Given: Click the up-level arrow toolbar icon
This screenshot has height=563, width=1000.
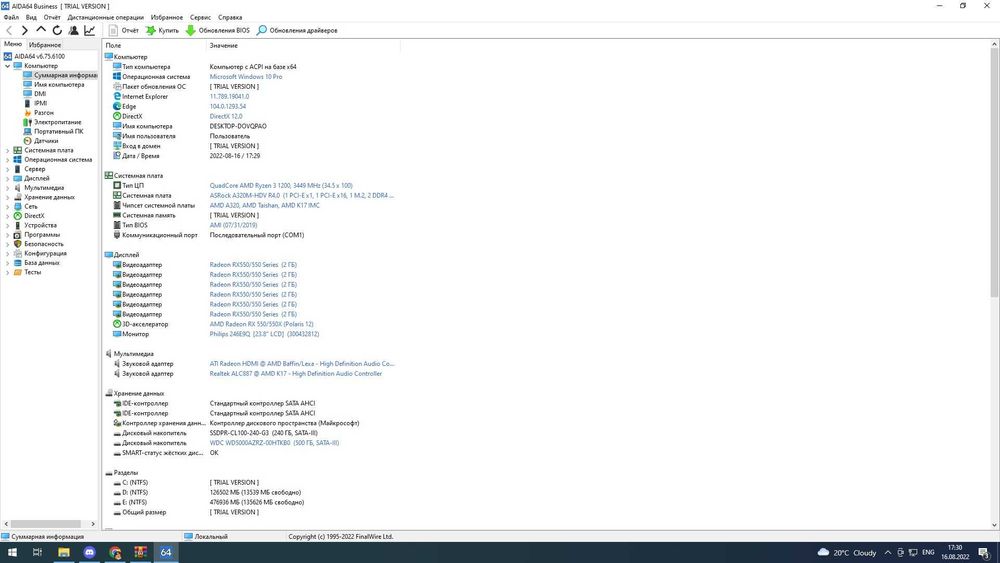Looking at the screenshot, I should [41, 30].
